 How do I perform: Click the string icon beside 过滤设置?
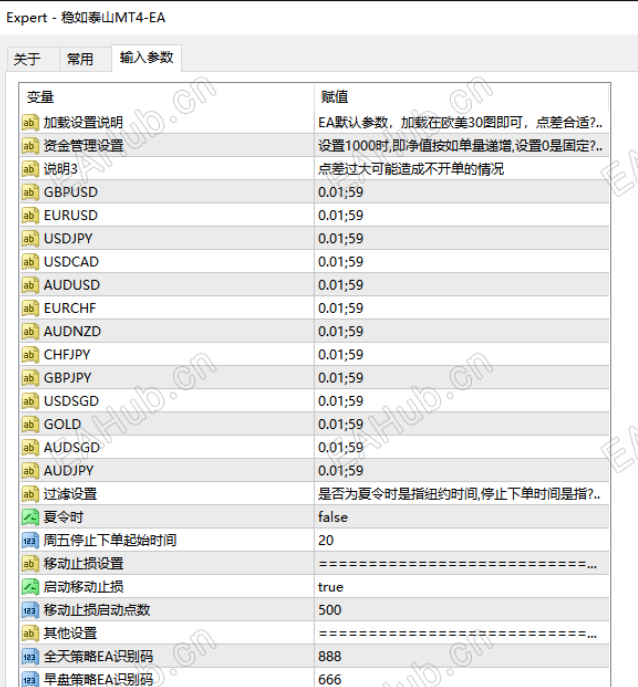(30, 494)
